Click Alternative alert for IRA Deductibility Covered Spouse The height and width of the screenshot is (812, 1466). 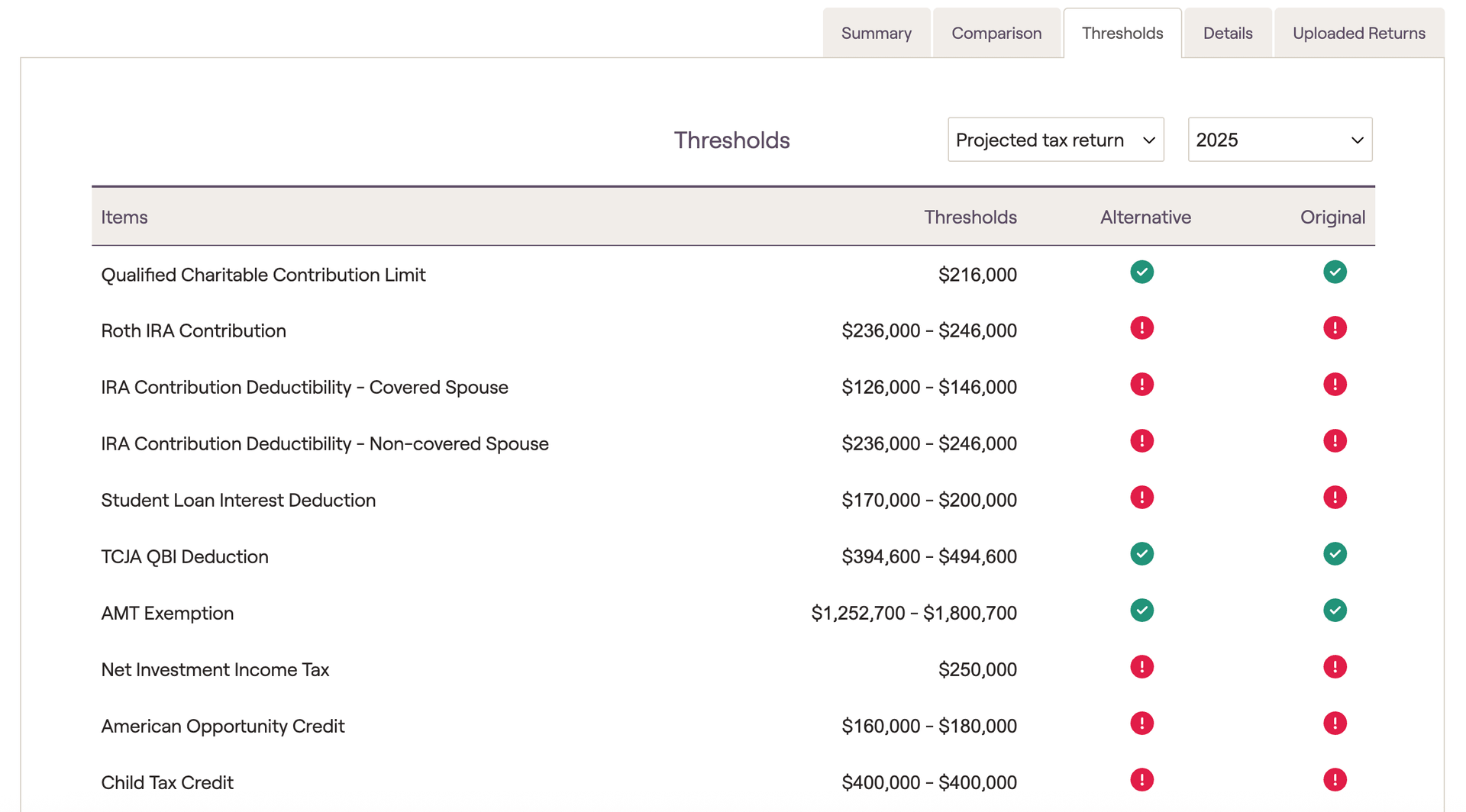point(1141,385)
